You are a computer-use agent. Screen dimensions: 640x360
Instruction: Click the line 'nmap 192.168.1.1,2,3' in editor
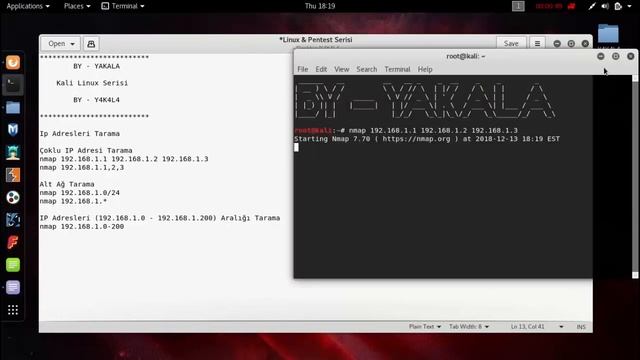coord(82,168)
